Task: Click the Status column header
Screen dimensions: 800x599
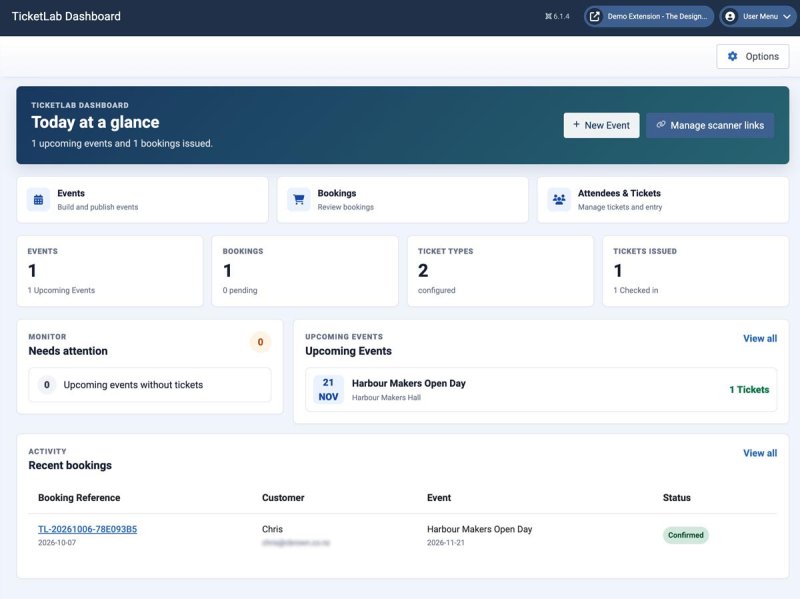Action: point(677,497)
